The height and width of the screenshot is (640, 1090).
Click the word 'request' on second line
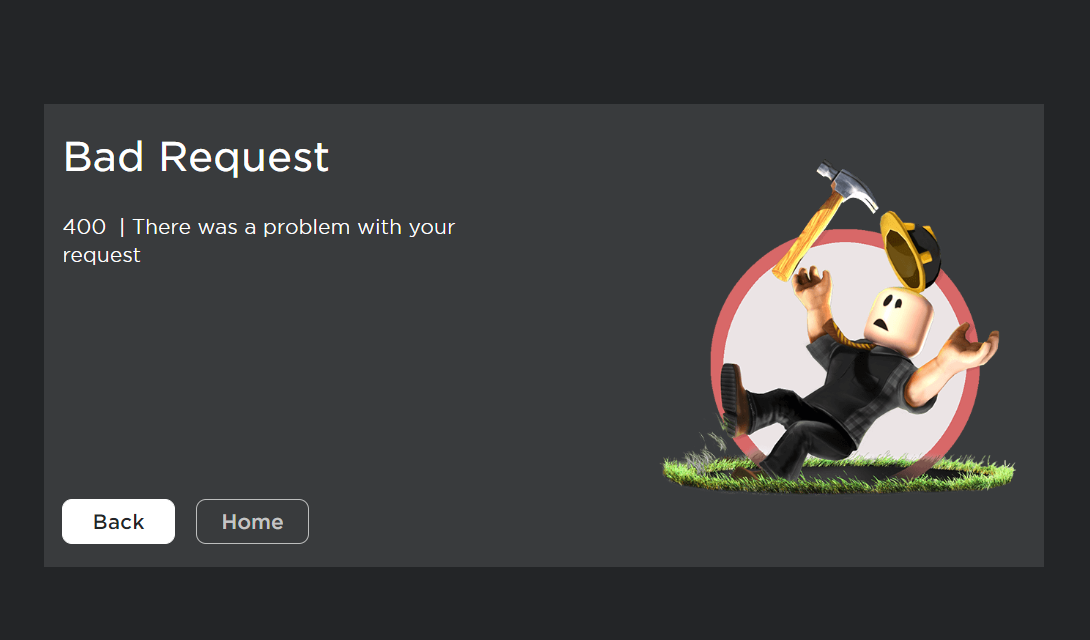click(101, 255)
